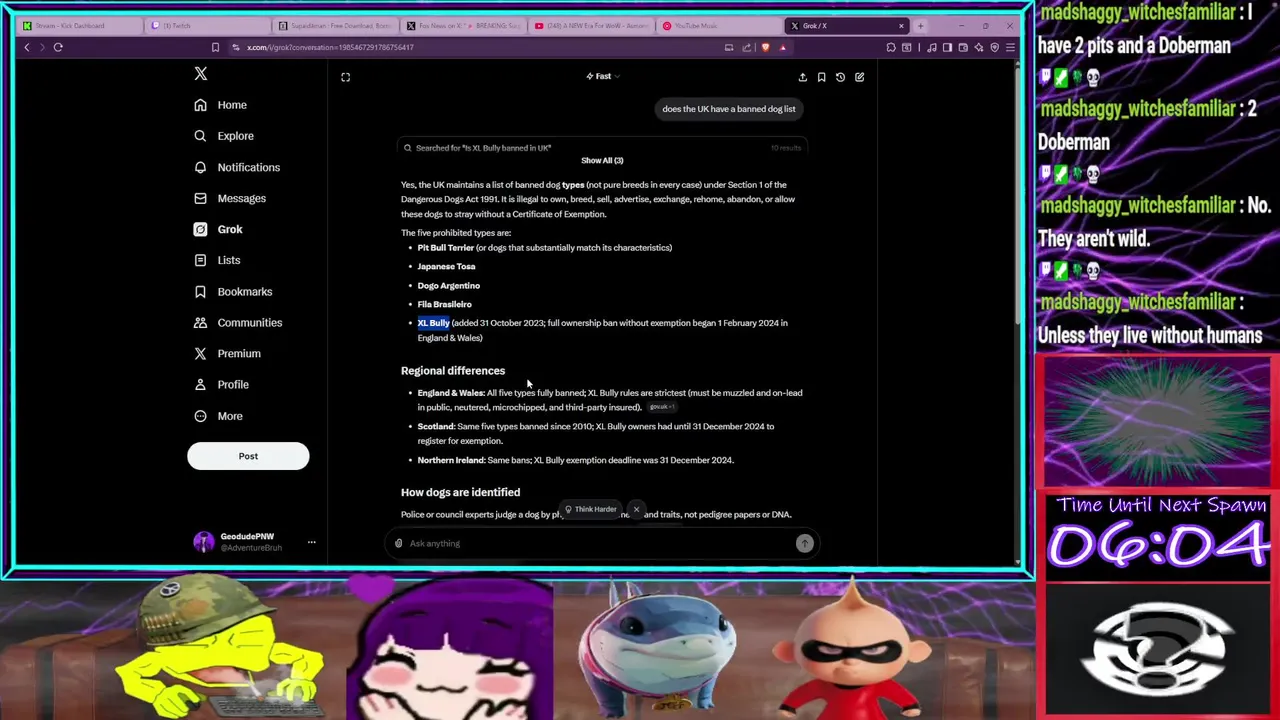This screenshot has width=1280, height=720.
Task: Click Show All (3) search results
Action: 602,160
